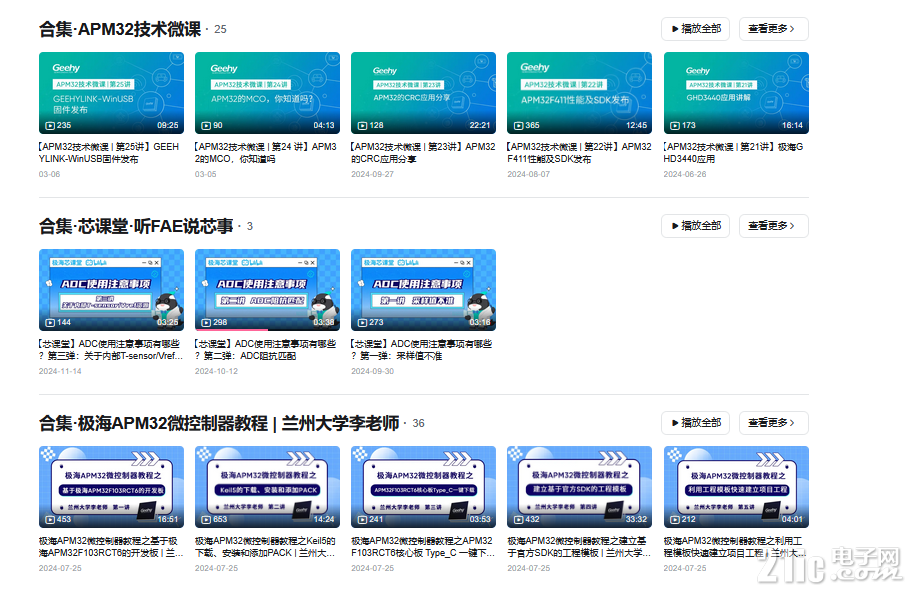Click play-count icon showing 432 on SDK工程模板 tutorial
The width and height of the screenshot is (911, 590).
519,520
